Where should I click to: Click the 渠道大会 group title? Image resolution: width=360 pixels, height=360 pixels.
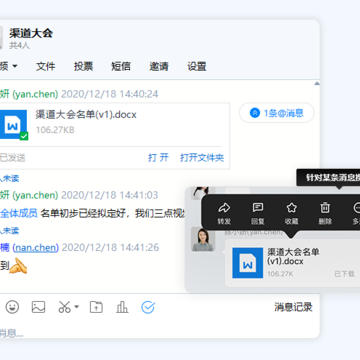31,33
